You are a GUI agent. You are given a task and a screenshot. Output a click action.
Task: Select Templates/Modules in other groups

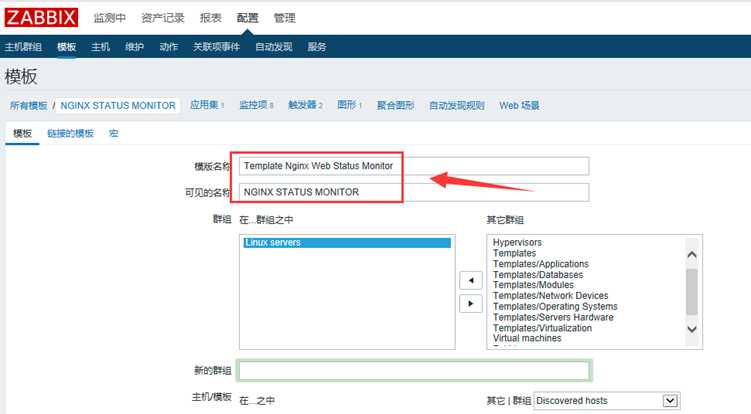click(533, 285)
